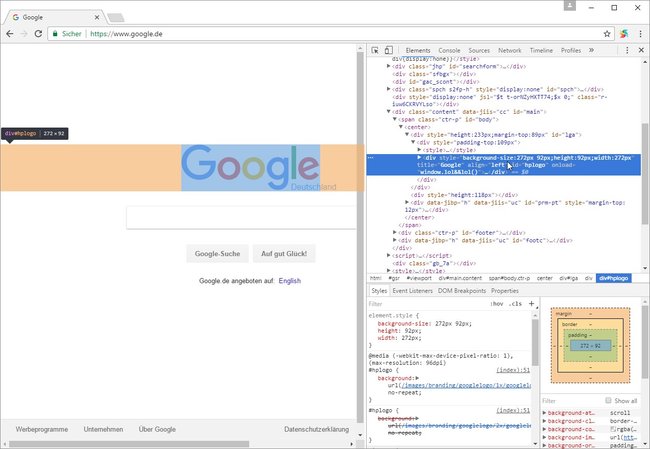Toggle device toolbar in DevTools
This screenshot has width=650, height=449.
click(x=388, y=50)
